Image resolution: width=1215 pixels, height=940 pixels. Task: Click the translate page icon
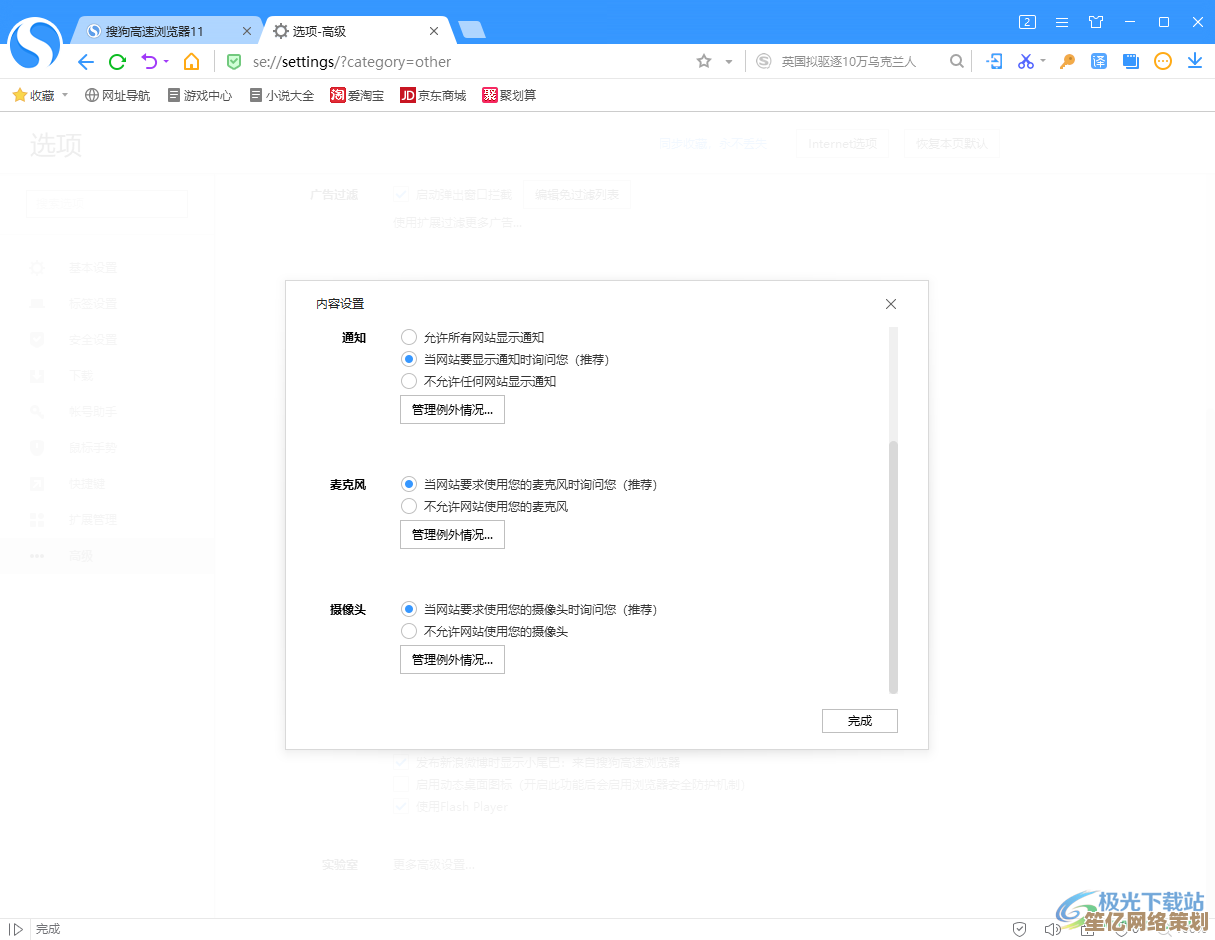click(x=1099, y=62)
